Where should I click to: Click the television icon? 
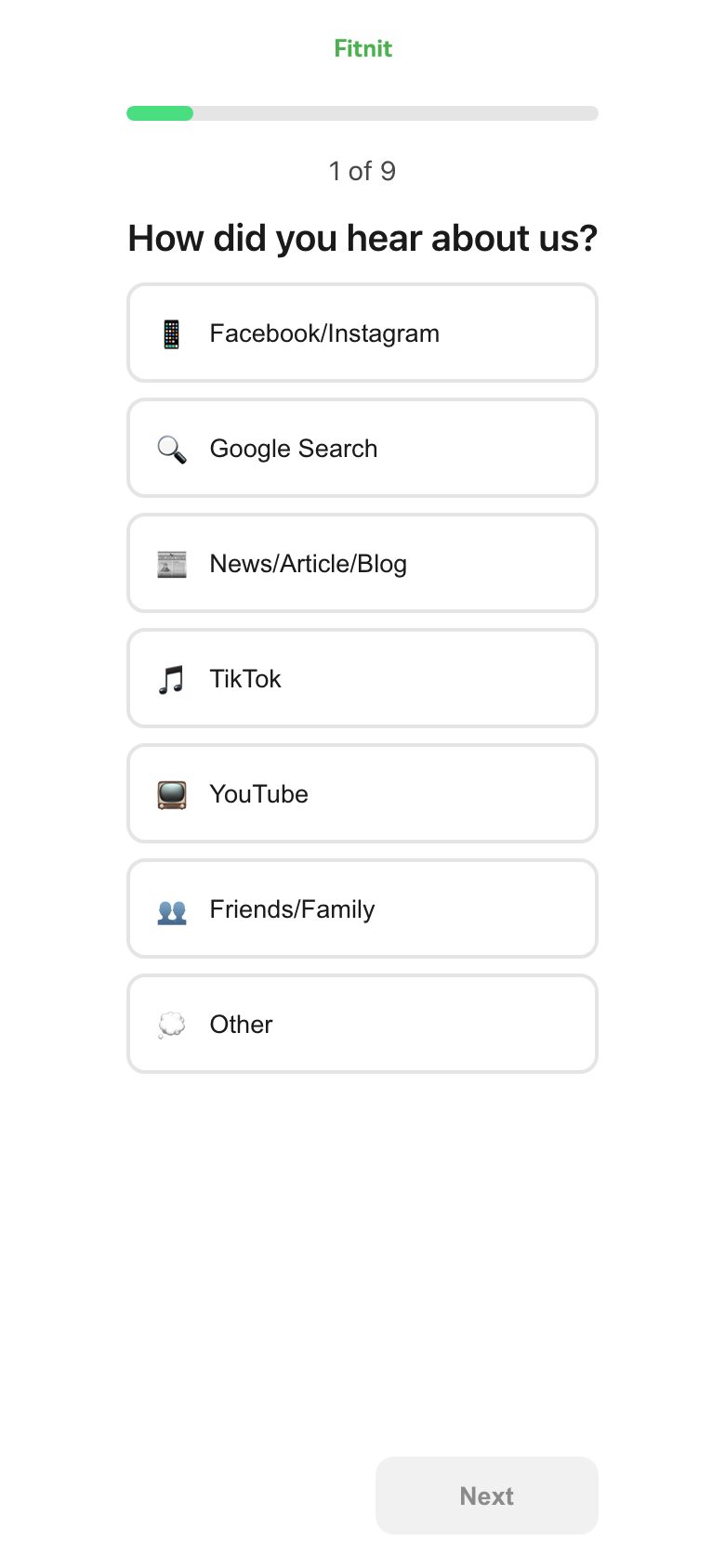point(172,794)
